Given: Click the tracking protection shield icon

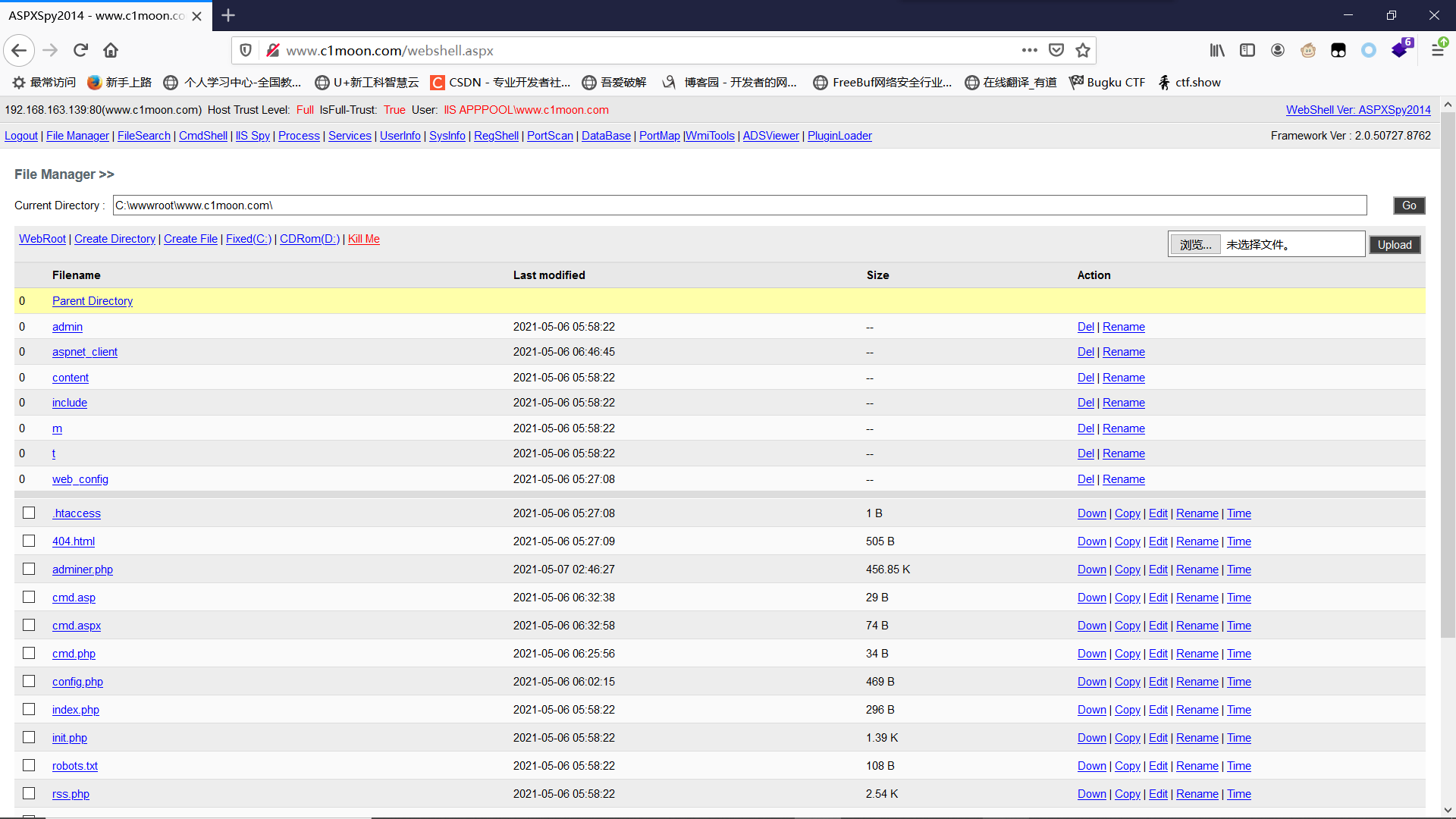Looking at the screenshot, I should tap(246, 50).
